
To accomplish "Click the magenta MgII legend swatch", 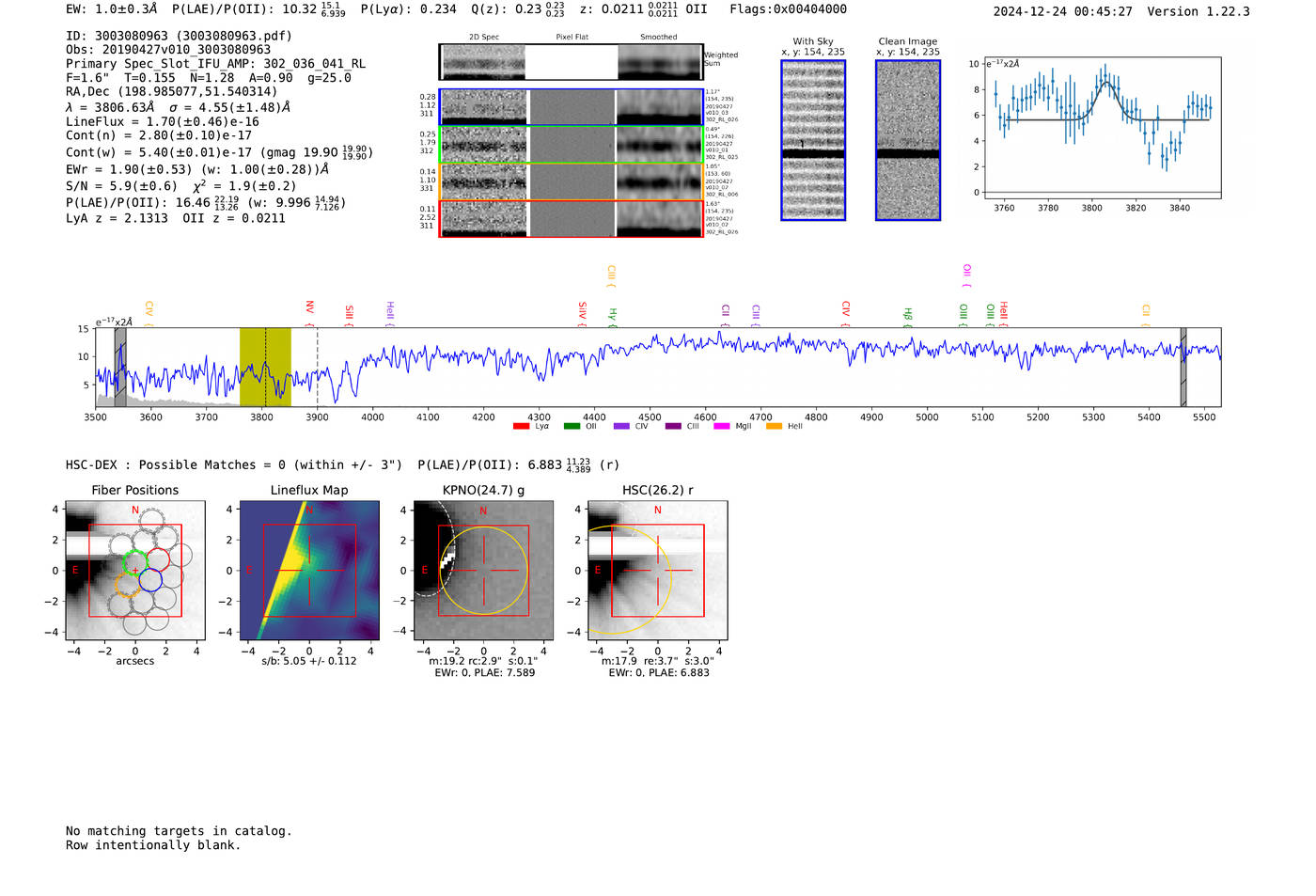I will click(x=724, y=427).
